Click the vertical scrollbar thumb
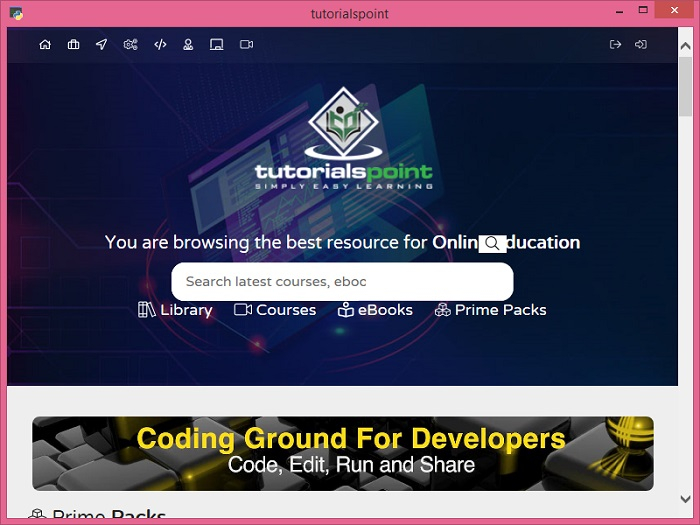This screenshot has width=700, height=525. 685,87
